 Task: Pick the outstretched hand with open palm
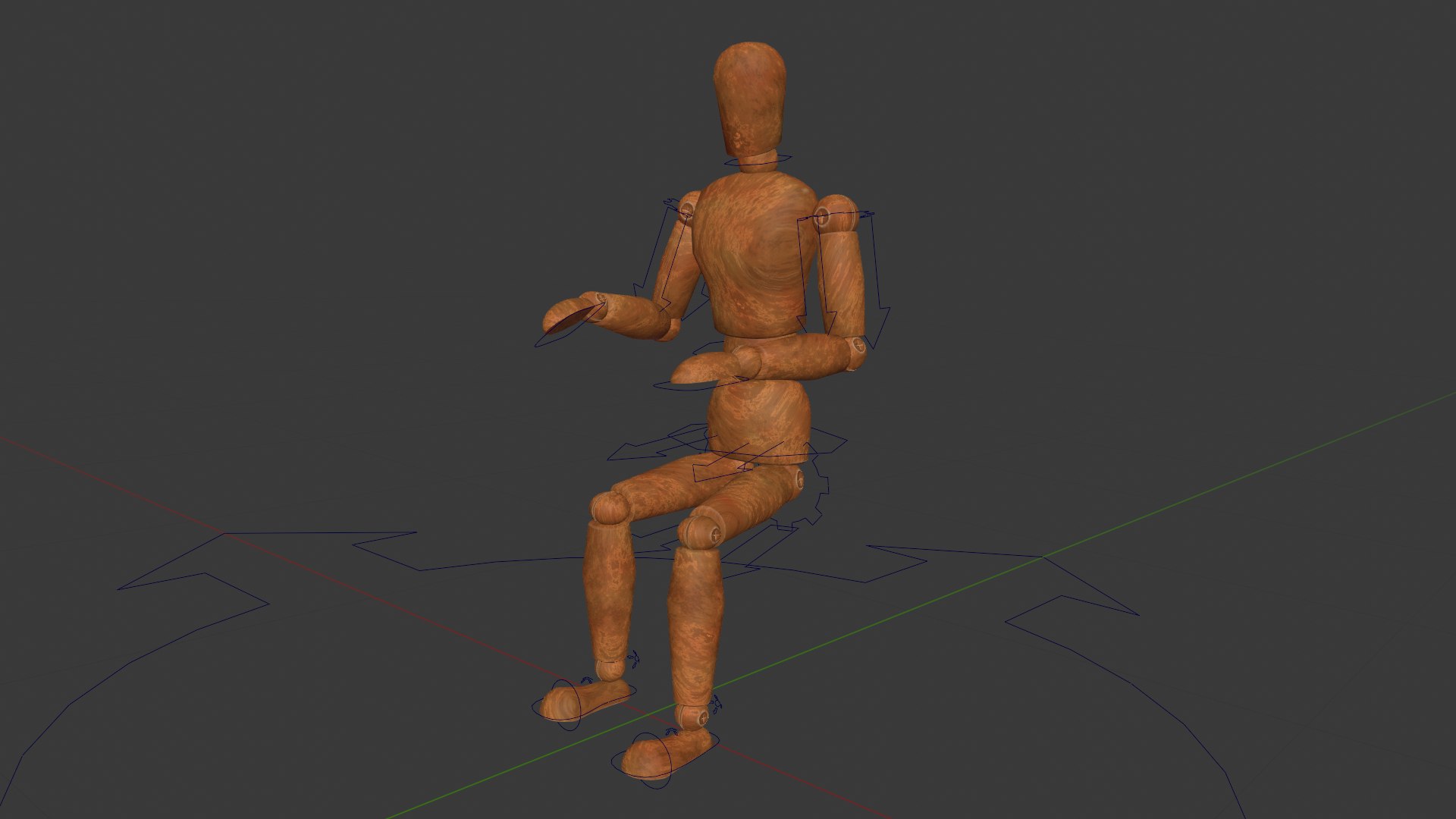point(575,314)
